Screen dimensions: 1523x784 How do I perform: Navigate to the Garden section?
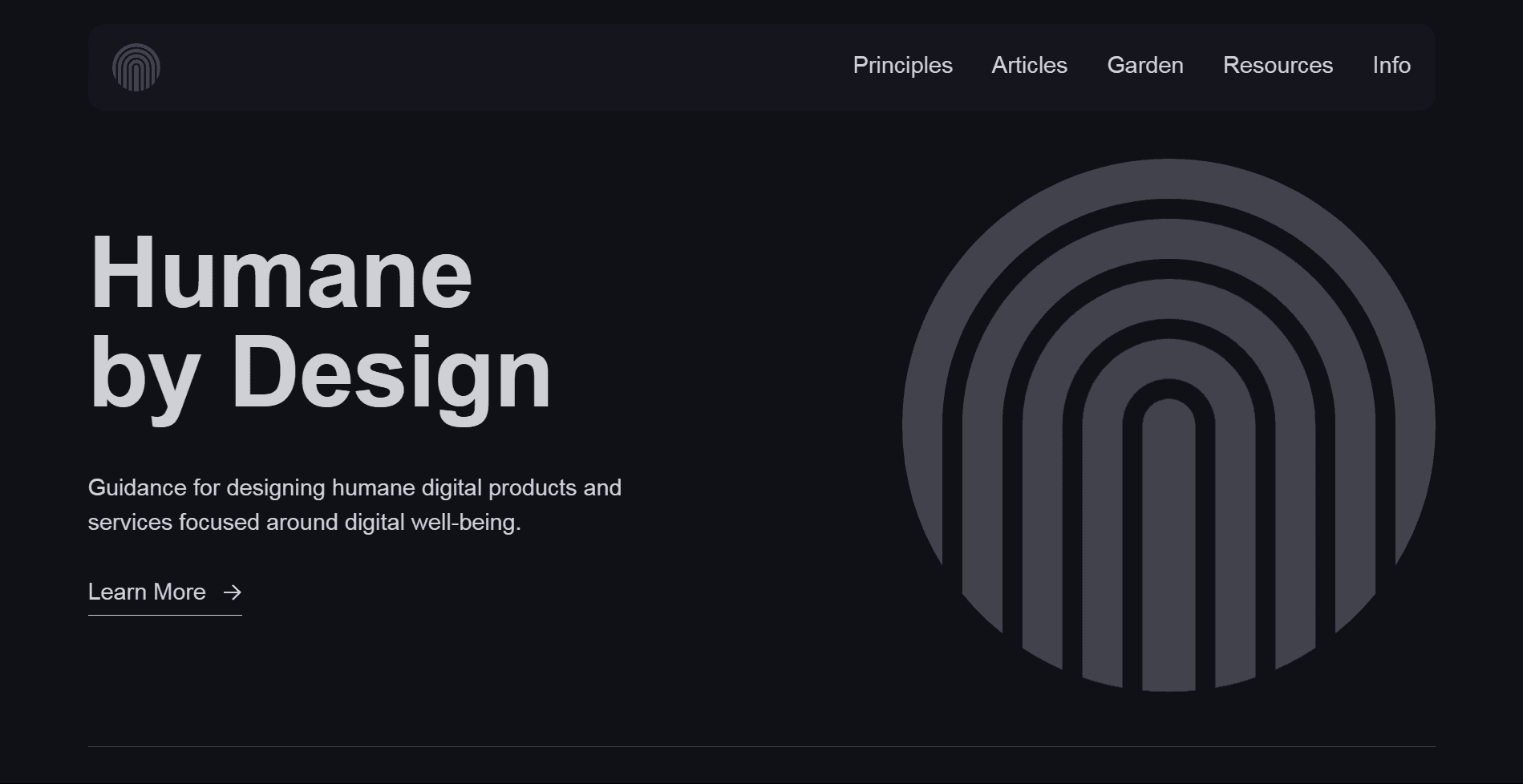1144,66
